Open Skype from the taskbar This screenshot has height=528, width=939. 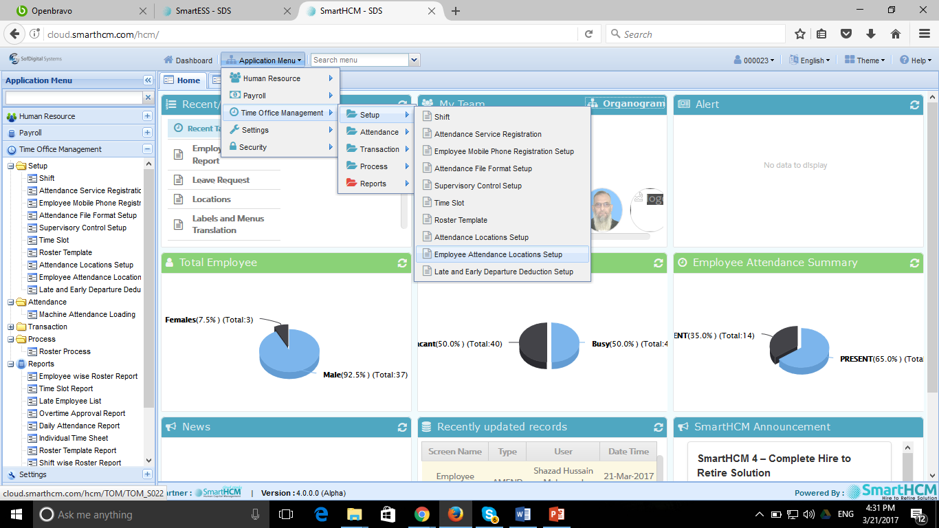click(x=489, y=514)
